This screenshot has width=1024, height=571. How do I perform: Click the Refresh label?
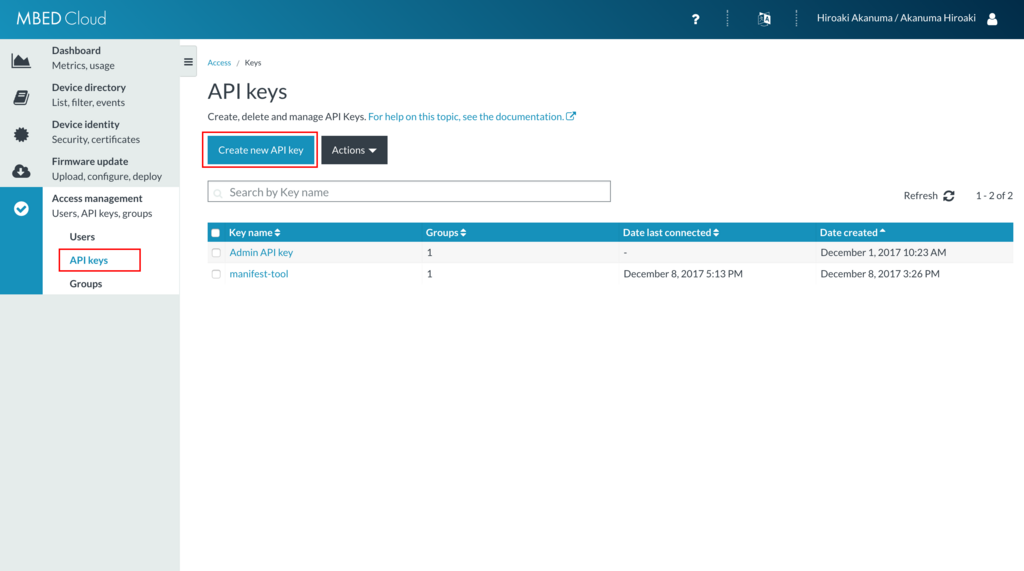tap(920, 196)
